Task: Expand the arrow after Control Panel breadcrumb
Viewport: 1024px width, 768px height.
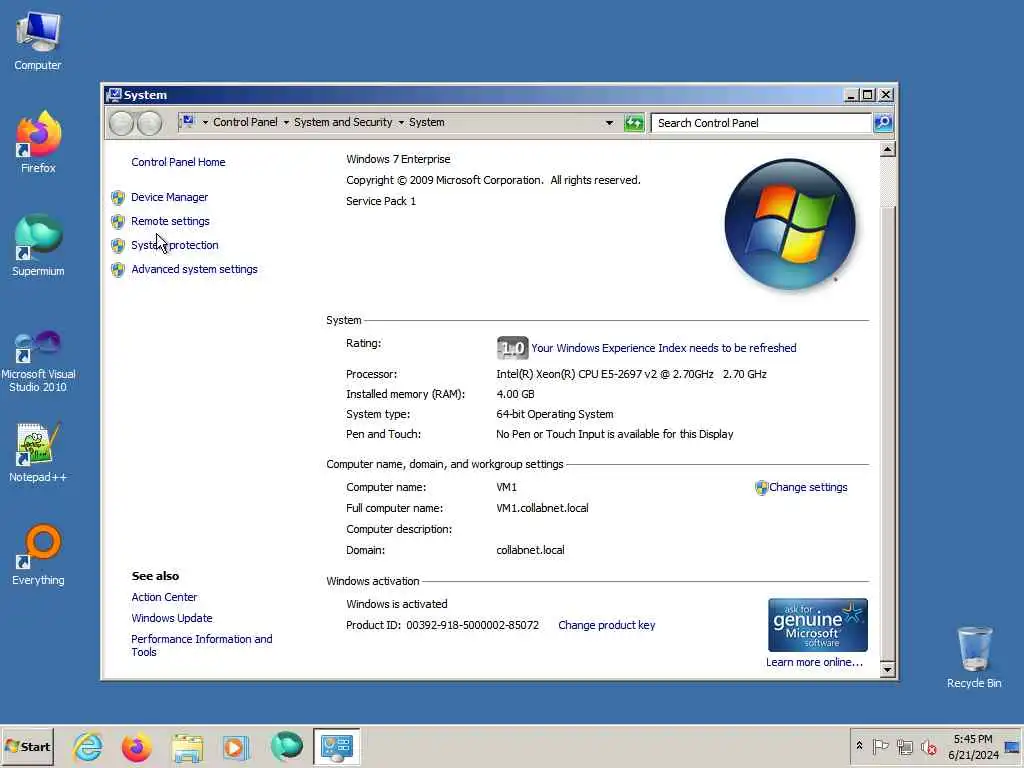Action: (x=286, y=123)
